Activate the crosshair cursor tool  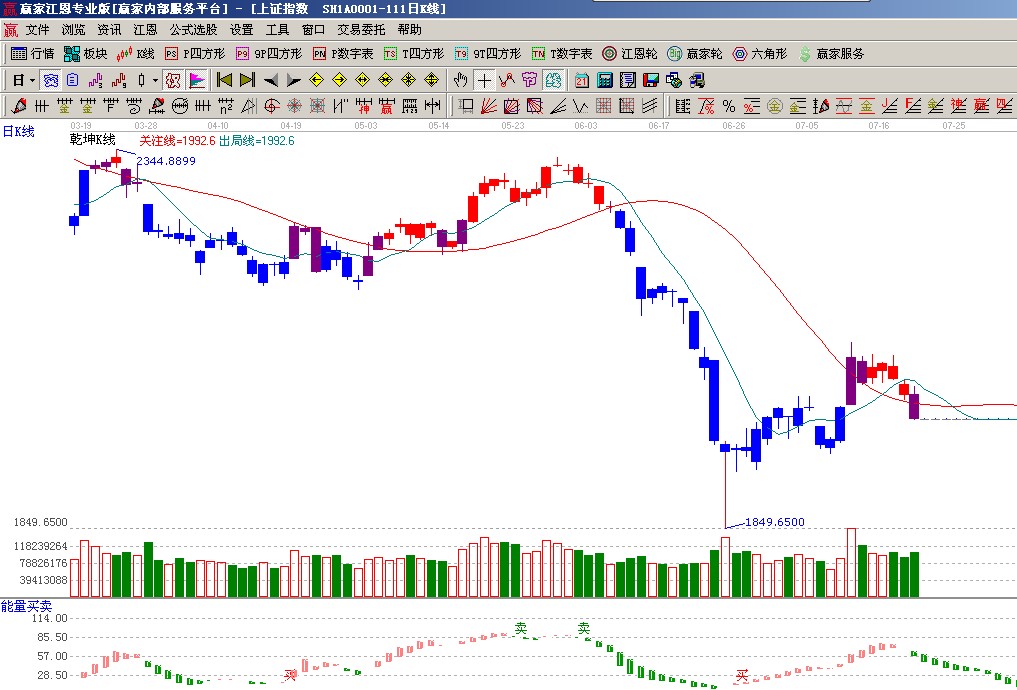(x=484, y=80)
